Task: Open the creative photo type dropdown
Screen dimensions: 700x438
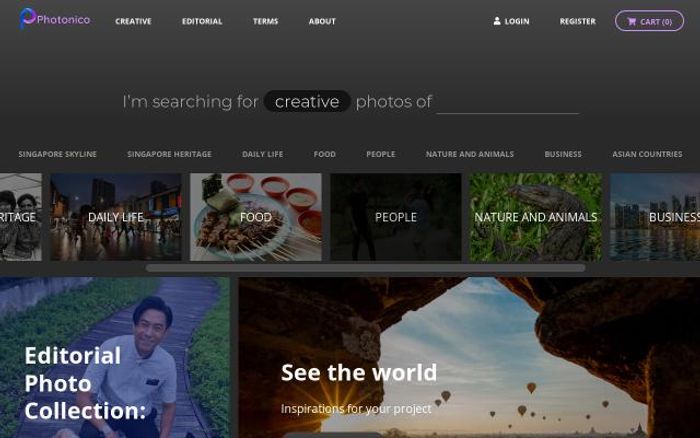Action: click(x=307, y=101)
